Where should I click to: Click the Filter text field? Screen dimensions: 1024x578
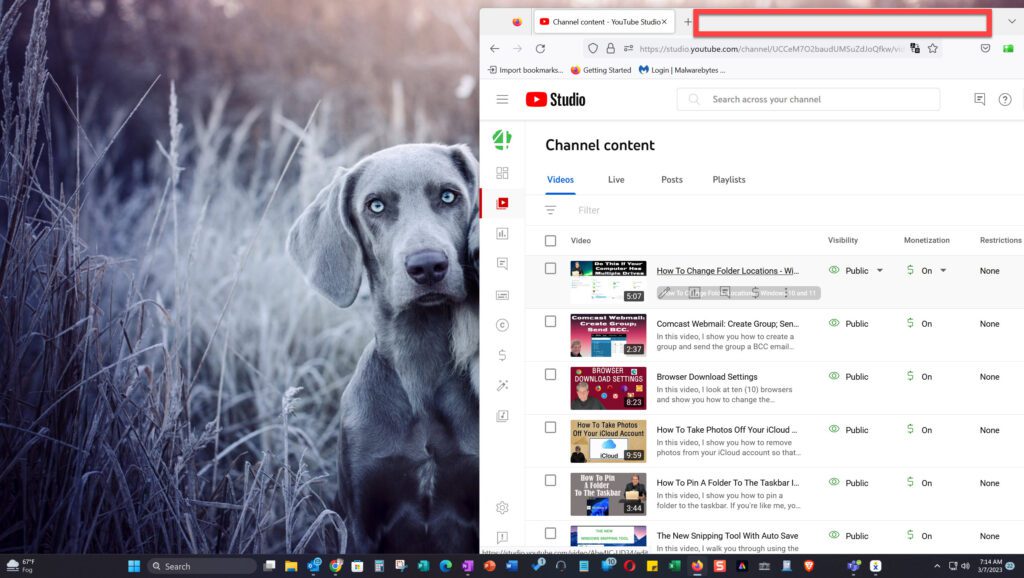coord(588,210)
